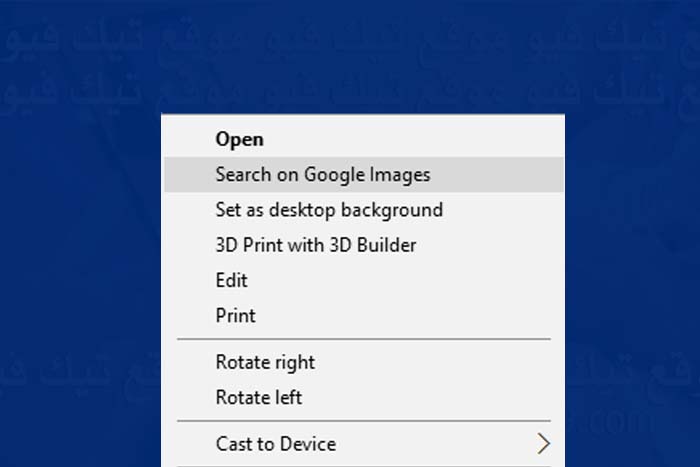
Task: Choose Print from the context menu
Action: (x=364, y=316)
